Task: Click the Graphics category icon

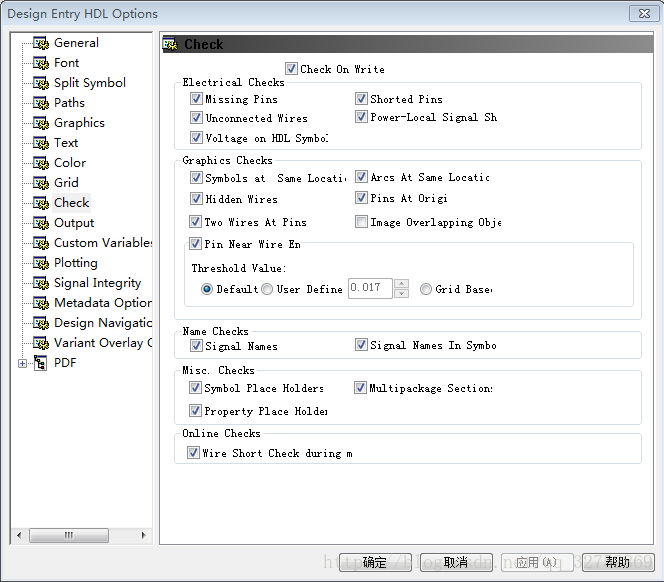Action: click(41, 123)
